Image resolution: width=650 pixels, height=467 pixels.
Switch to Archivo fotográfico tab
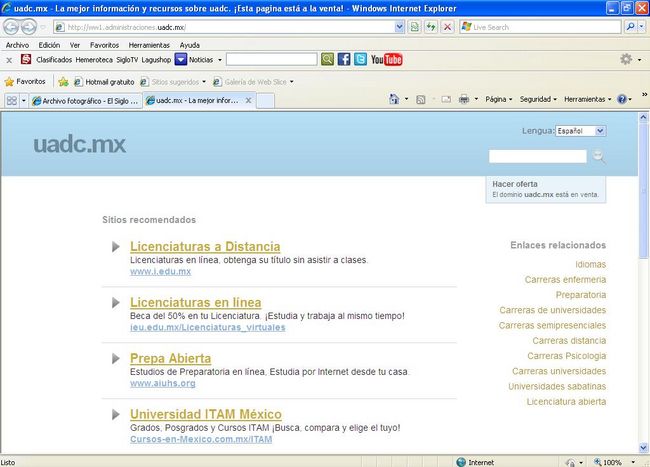[84, 100]
